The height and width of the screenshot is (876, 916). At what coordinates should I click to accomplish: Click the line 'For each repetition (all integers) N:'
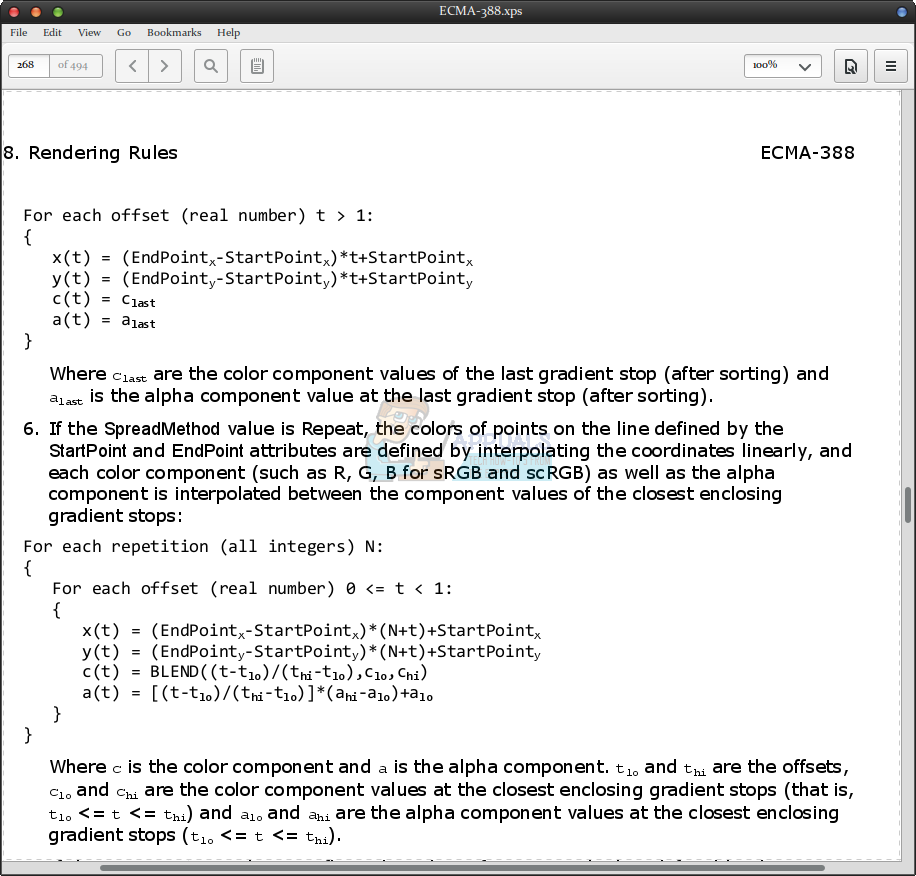coord(203,547)
